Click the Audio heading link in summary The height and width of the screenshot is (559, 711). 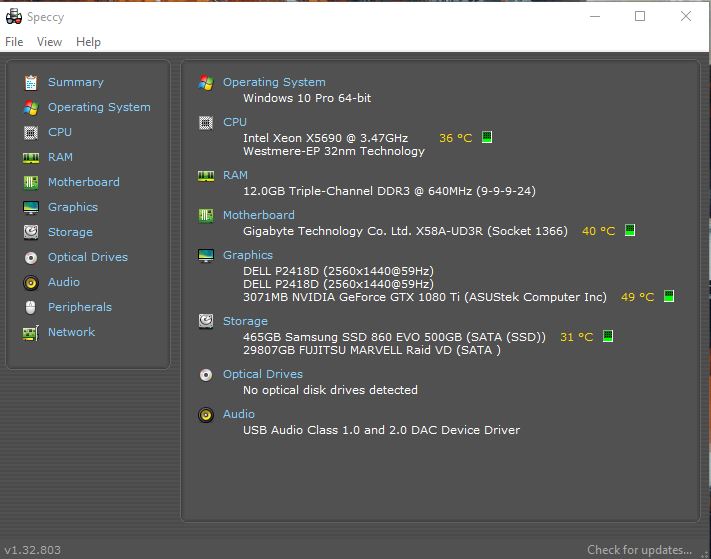pyautogui.click(x=239, y=414)
